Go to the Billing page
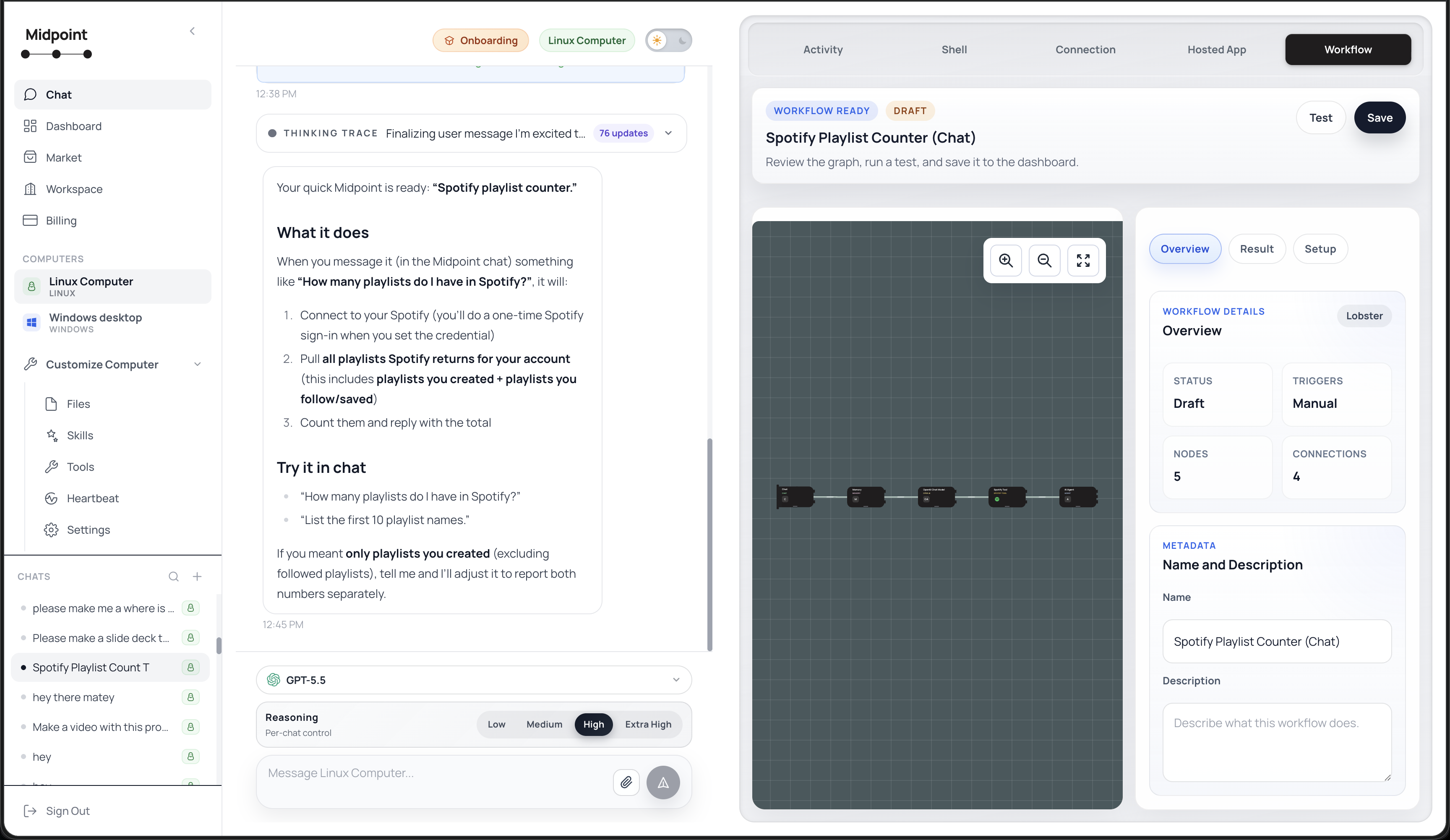 pyautogui.click(x=113, y=220)
